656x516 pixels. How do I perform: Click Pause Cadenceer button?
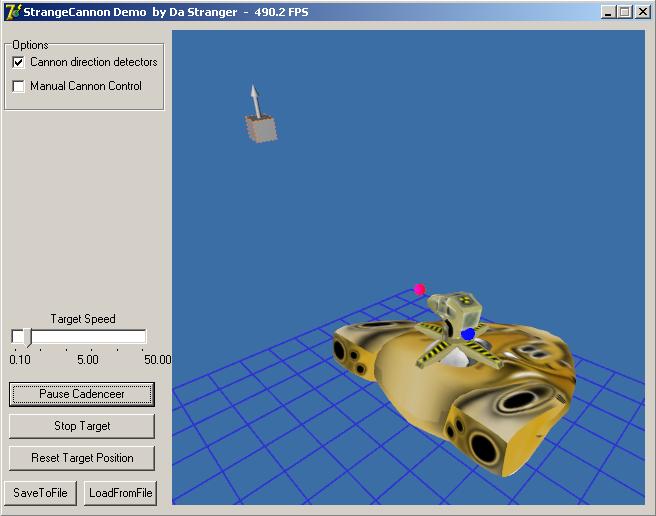(x=82, y=394)
